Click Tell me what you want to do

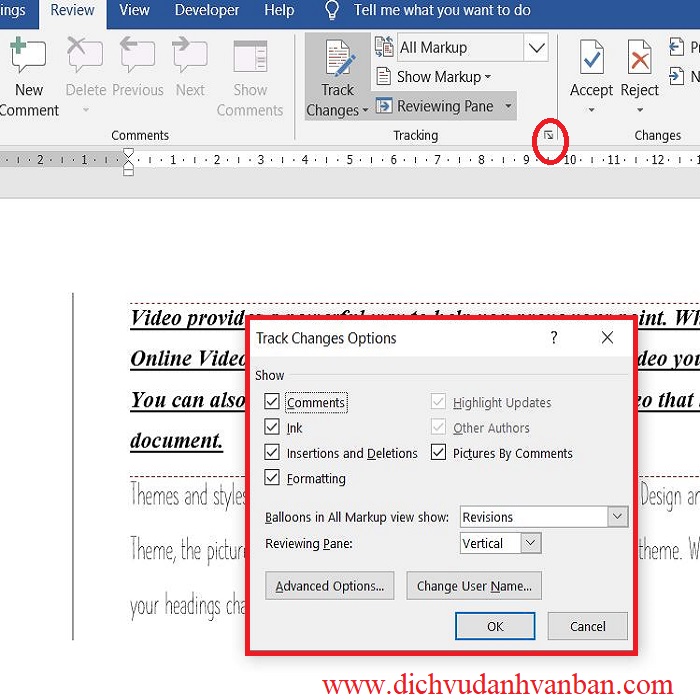[442, 10]
